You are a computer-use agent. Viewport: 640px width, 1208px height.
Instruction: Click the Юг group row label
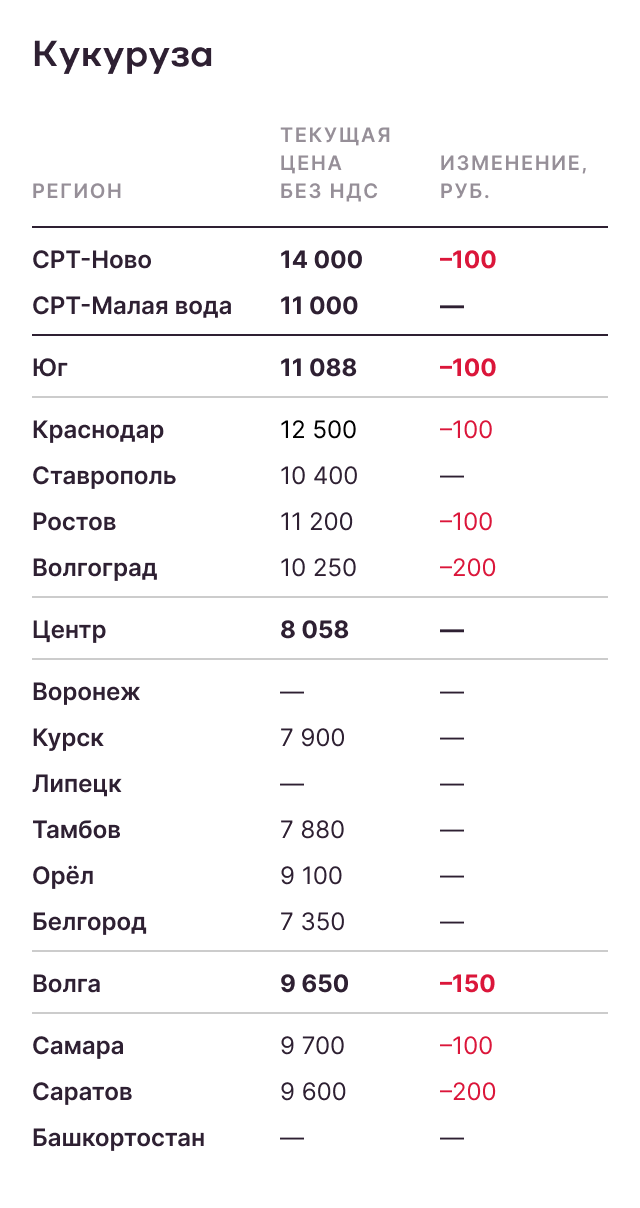50,368
